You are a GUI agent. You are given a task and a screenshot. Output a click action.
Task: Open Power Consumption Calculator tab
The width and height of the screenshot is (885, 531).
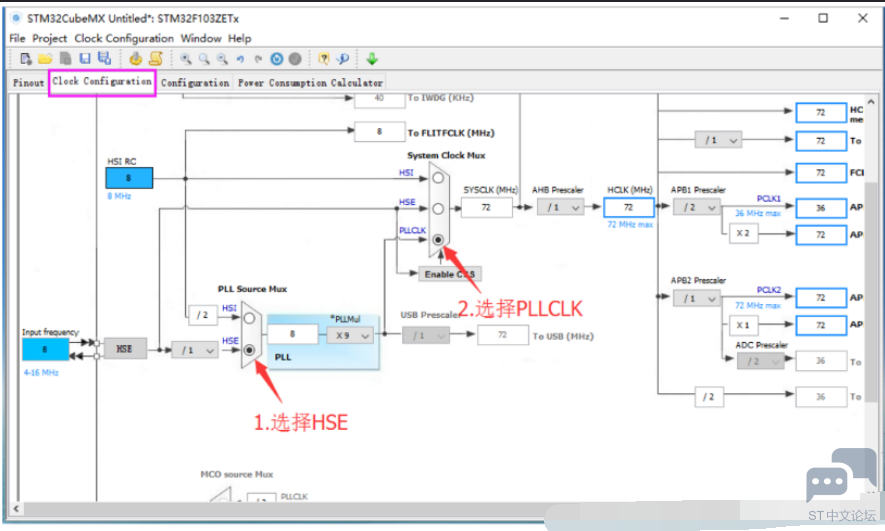[x=310, y=82]
